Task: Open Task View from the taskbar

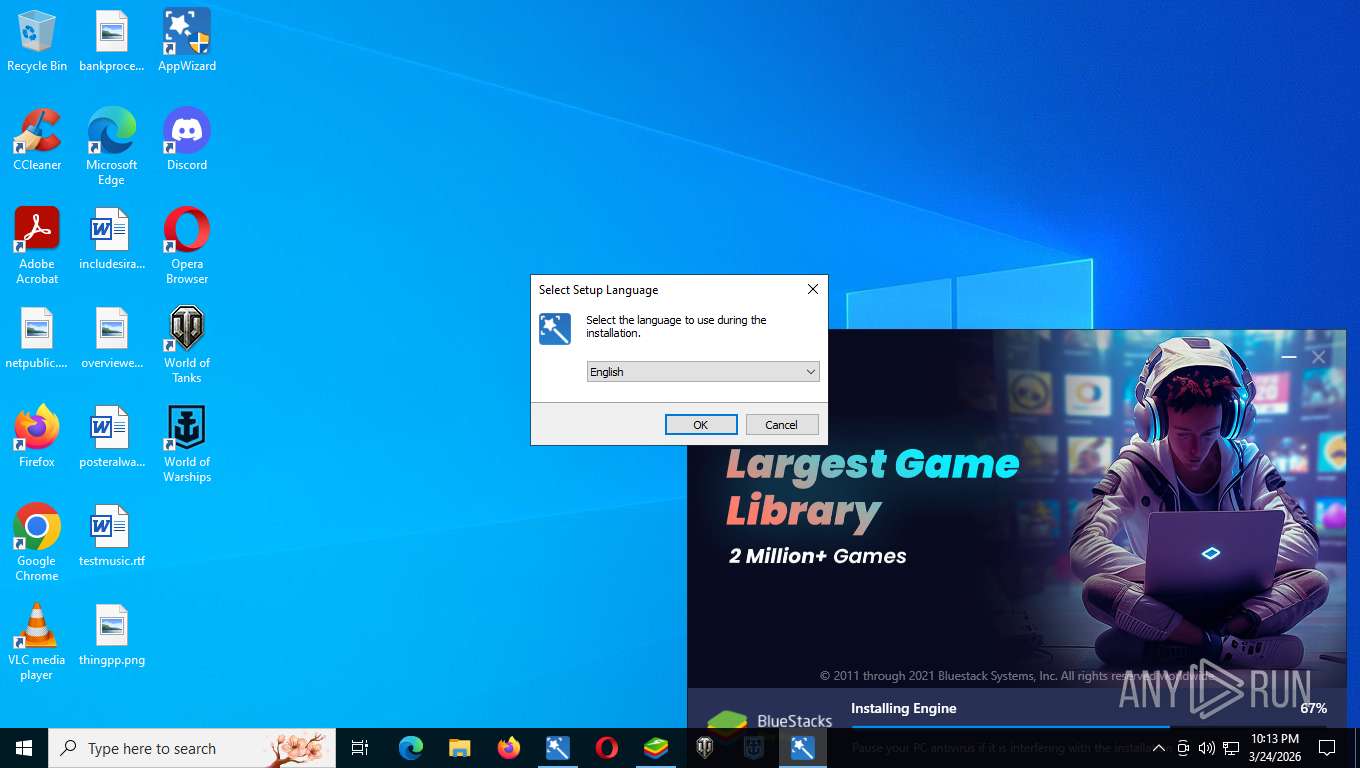Action: coord(360,748)
